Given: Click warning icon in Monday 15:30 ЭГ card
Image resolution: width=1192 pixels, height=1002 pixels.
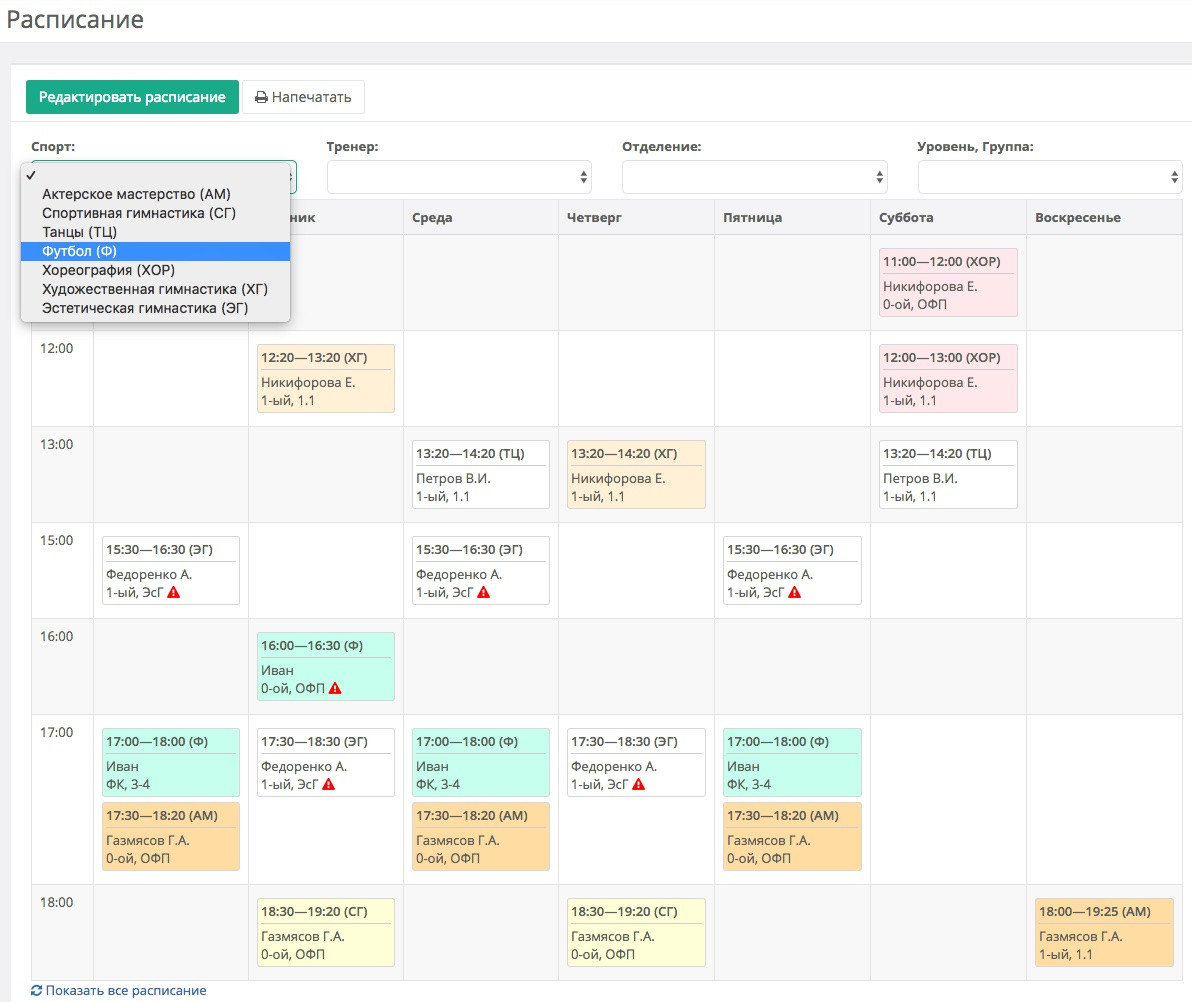Looking at the screenshot, I should pos(173,592).
